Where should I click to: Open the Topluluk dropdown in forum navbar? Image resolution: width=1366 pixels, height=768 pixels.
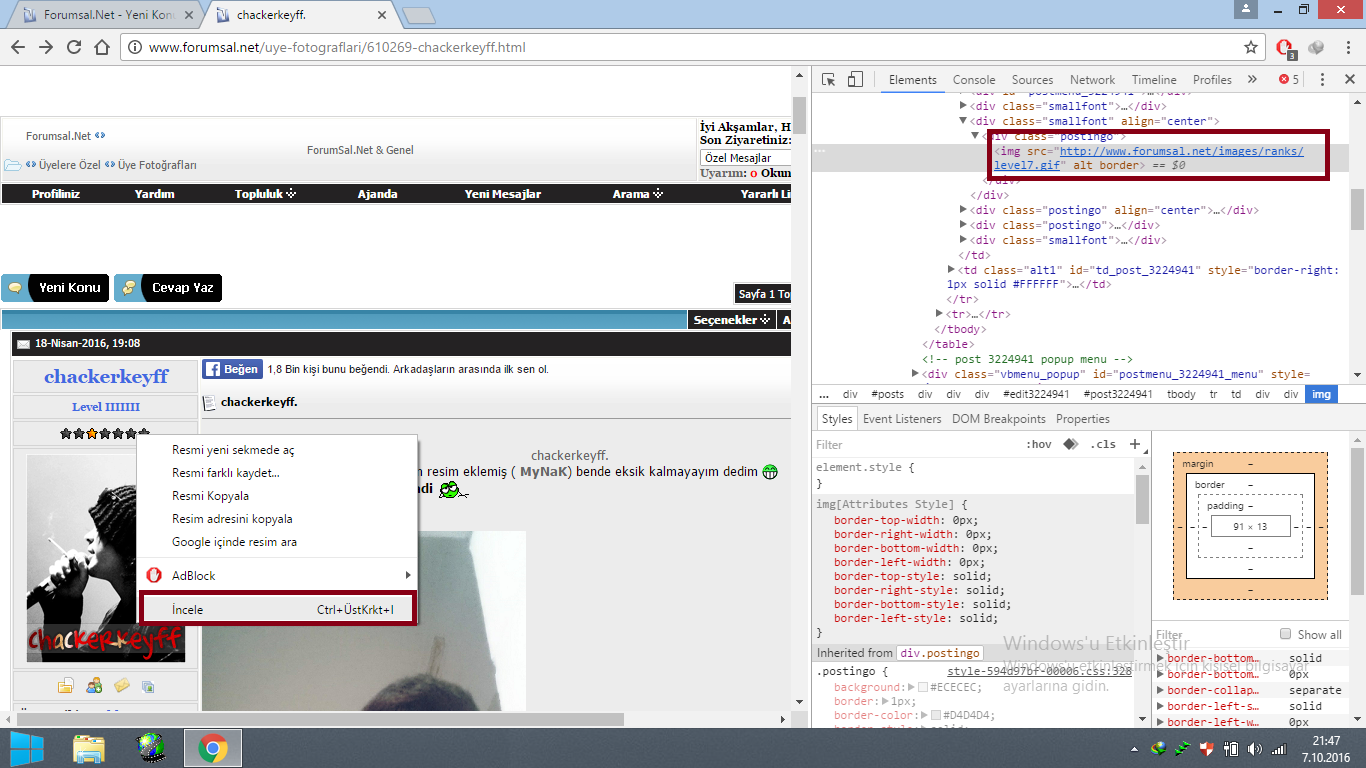click(x=265, y=194)
